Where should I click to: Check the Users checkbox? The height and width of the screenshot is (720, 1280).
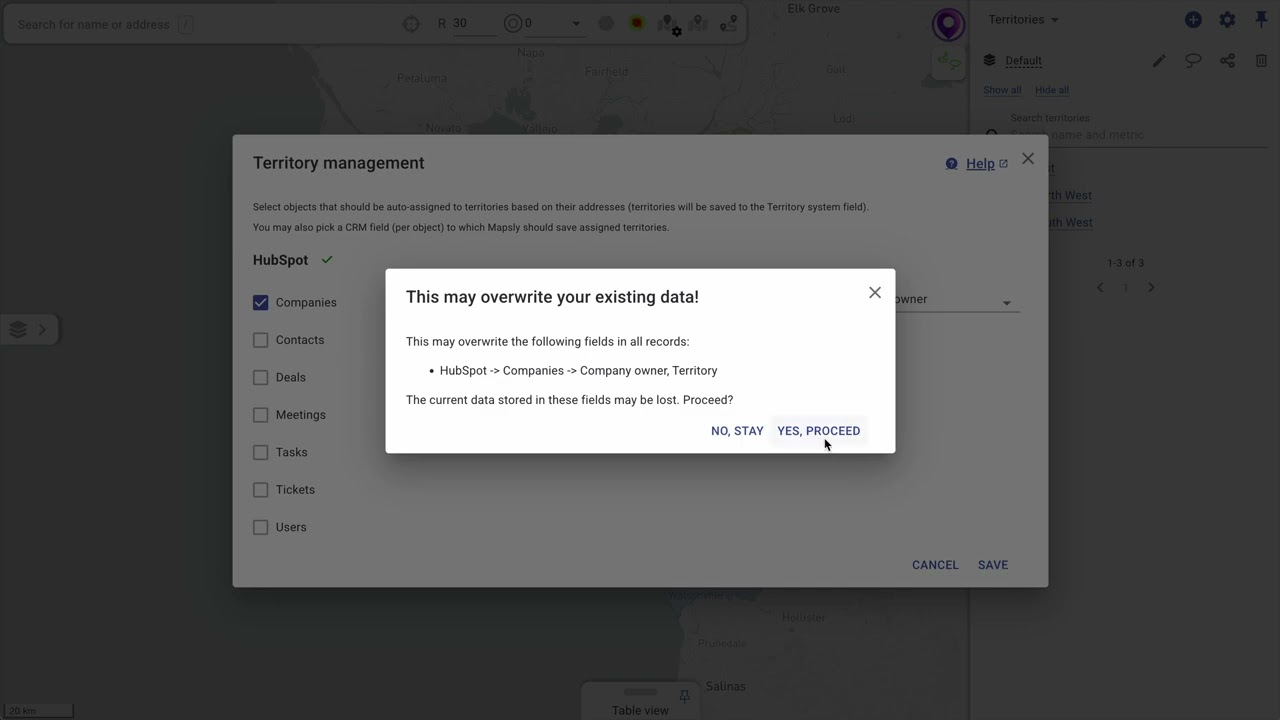[x=261, y=528]
